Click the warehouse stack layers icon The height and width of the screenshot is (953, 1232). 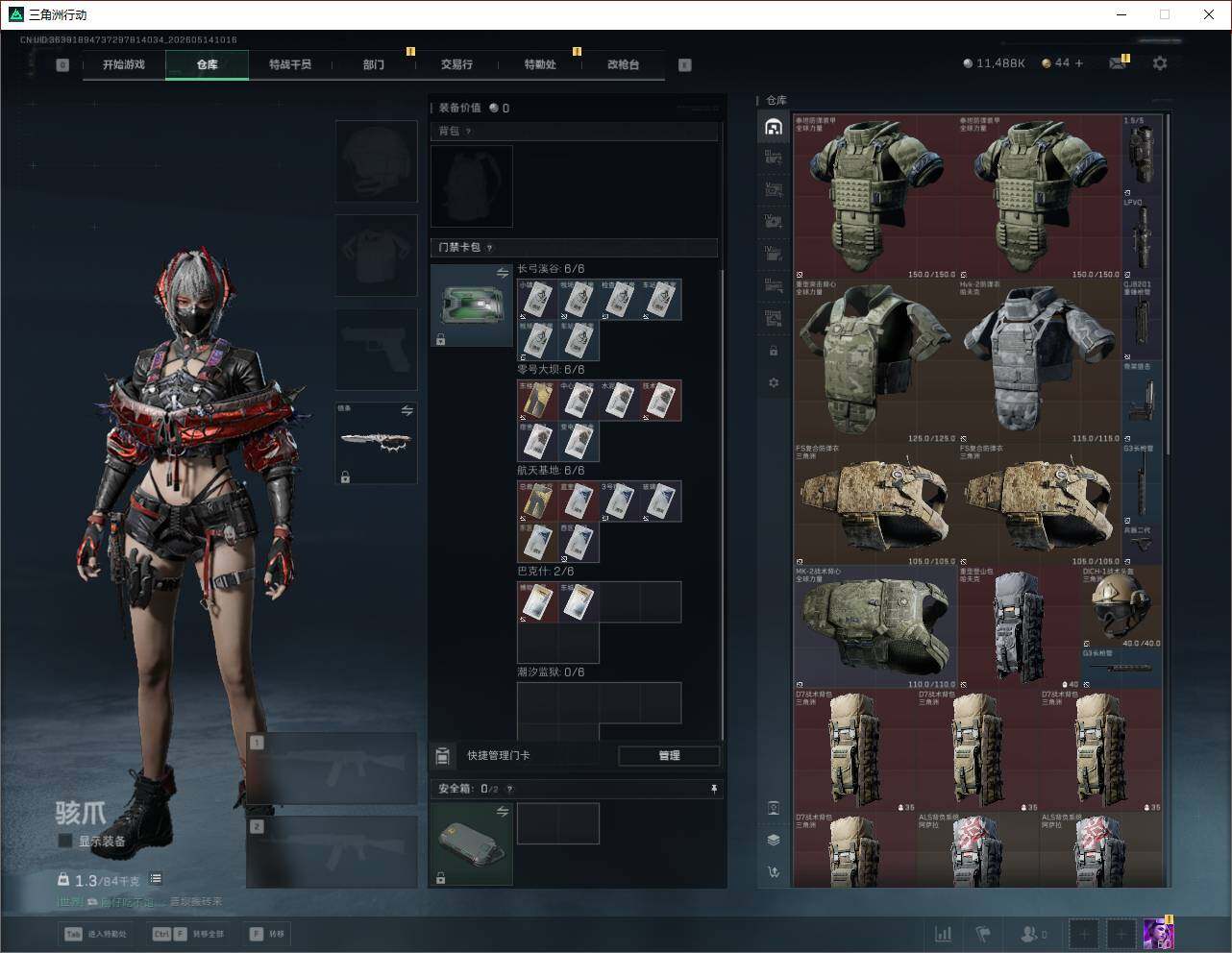coord(774,840)
